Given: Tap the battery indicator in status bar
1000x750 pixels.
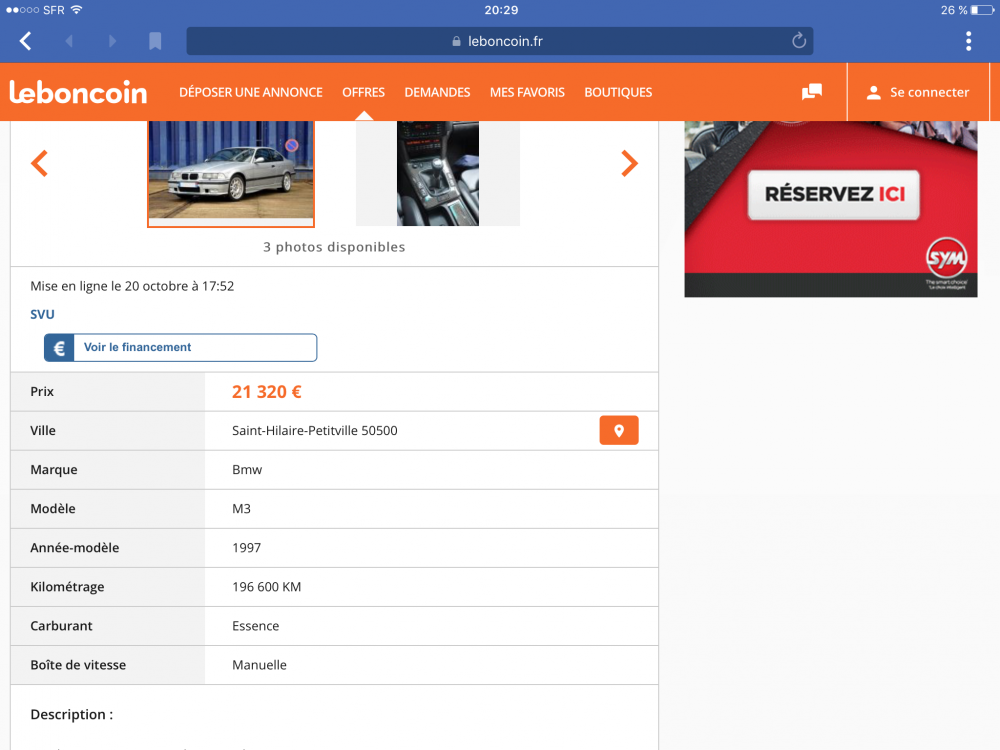Looking at the screenshot, I should [x=982, y=10].
